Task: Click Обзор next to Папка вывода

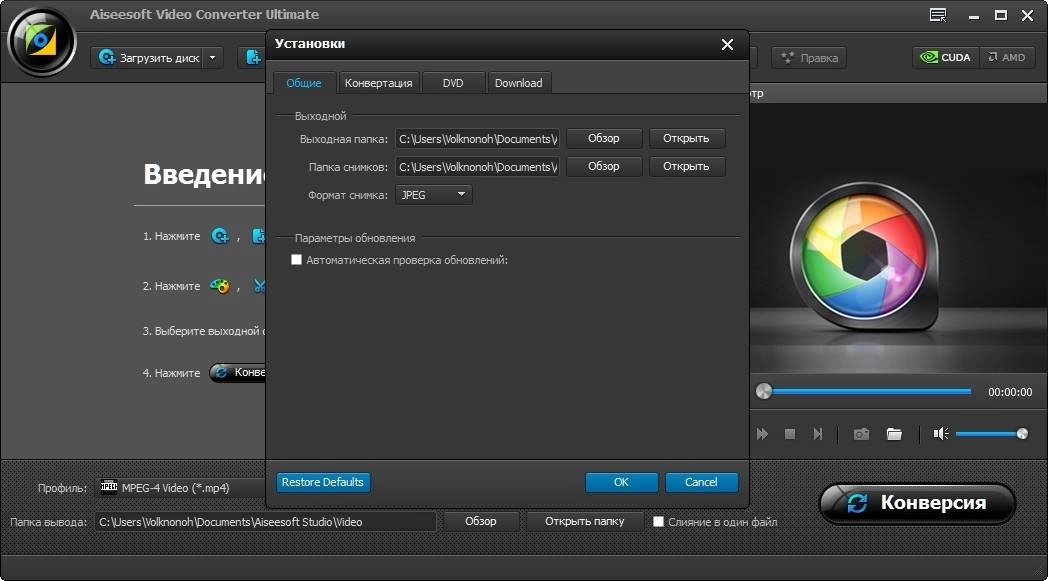Action: pyautogui.click(x=481, y=521)
